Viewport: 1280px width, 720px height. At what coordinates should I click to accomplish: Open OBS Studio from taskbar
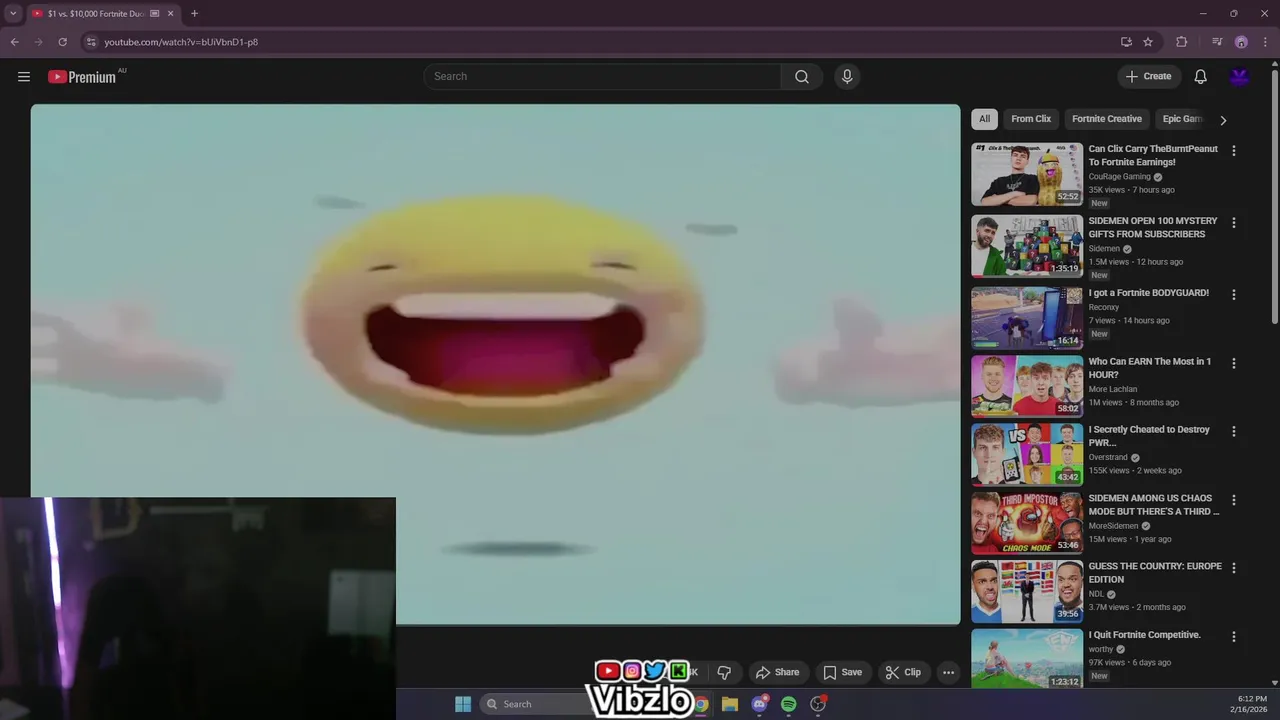[818, 704]
